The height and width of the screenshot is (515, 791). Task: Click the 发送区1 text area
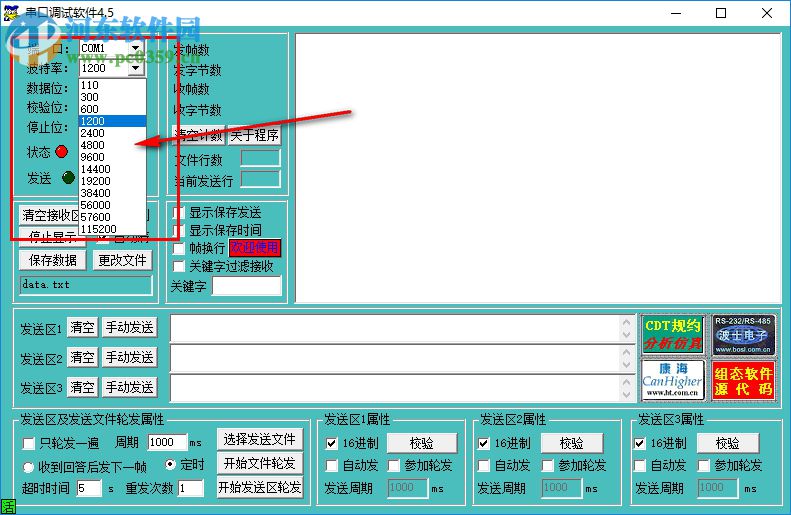[x=401, y=328]
